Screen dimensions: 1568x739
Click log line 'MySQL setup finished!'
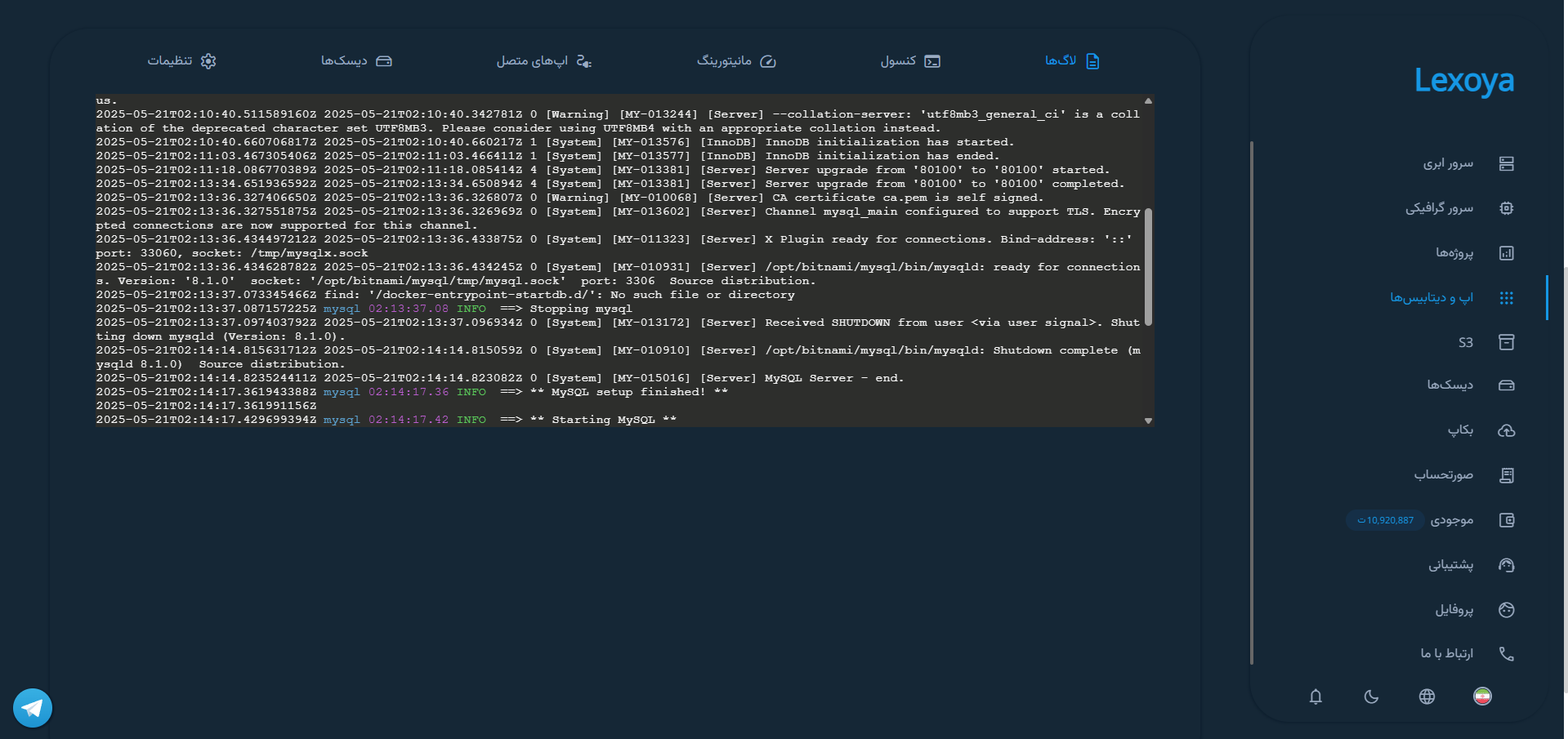[x=628, y=392]
